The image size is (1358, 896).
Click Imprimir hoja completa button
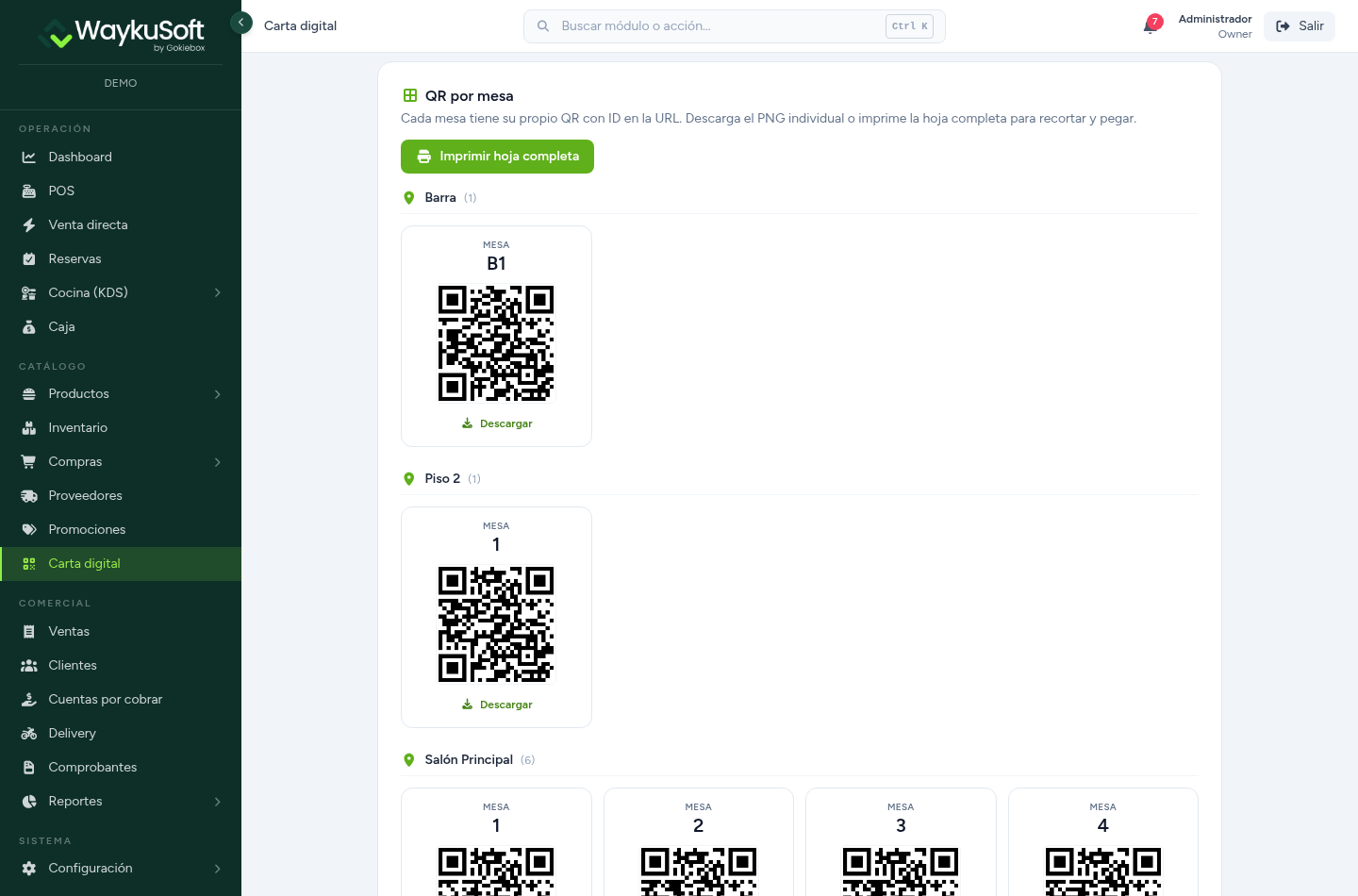point(497,157)
